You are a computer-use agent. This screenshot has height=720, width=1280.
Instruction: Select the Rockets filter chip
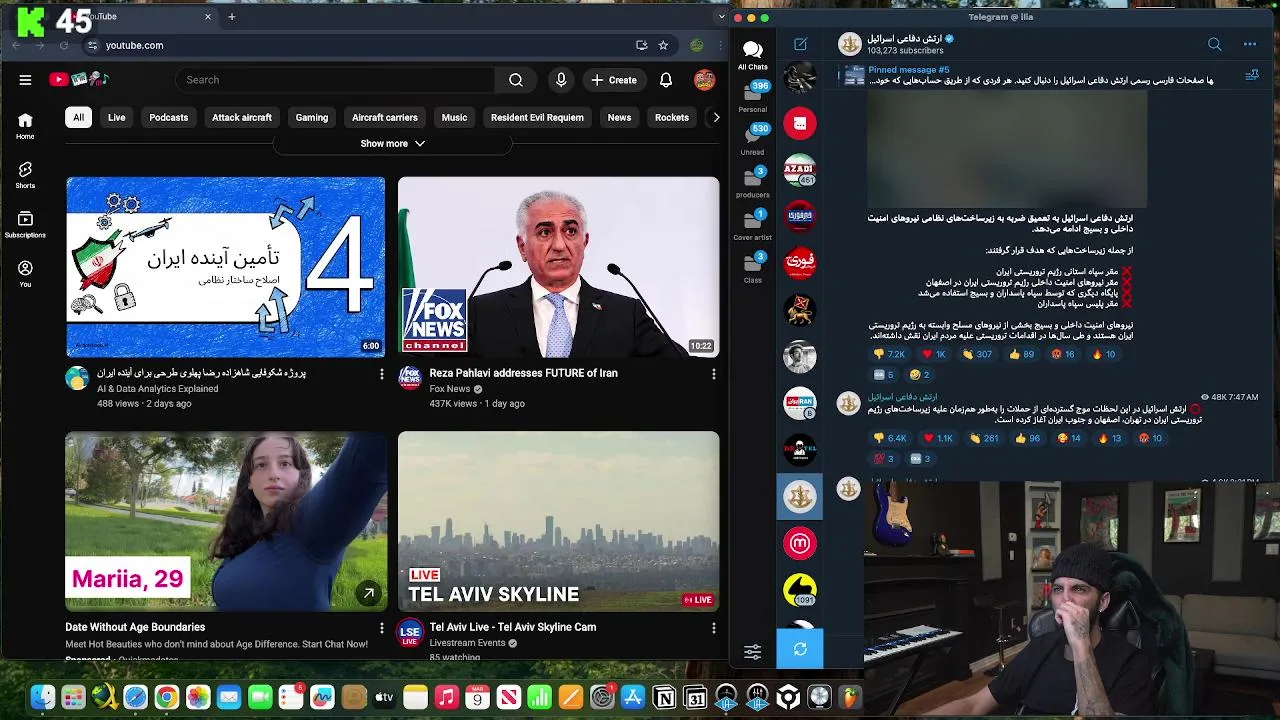click(672, 118)
